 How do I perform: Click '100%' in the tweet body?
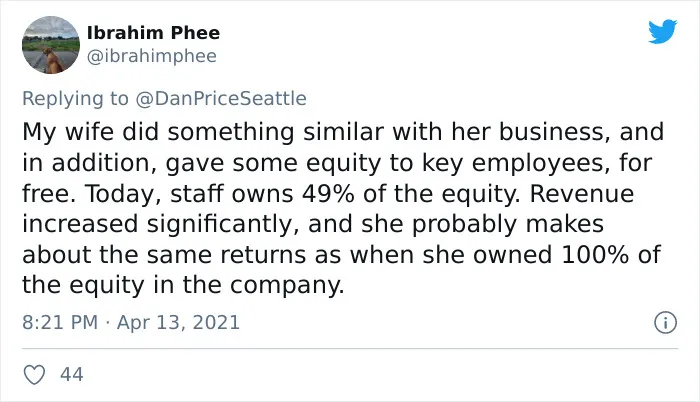[x=595, y=255]
